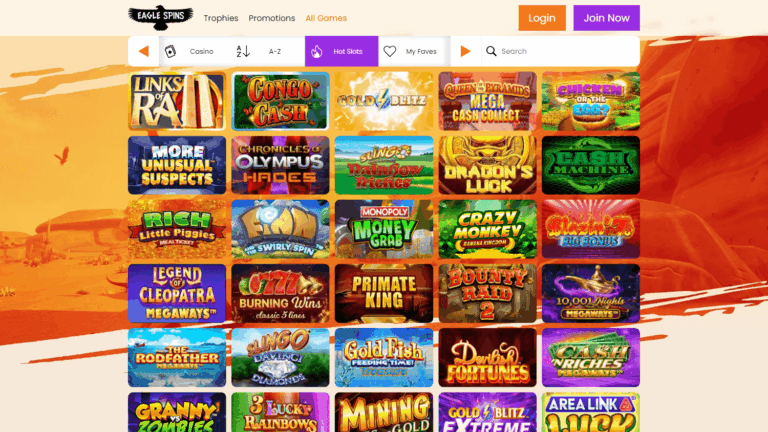This screenshot has height=432, width=768.
Task: Open My Faves heart icon
Action: coord(390,51)
